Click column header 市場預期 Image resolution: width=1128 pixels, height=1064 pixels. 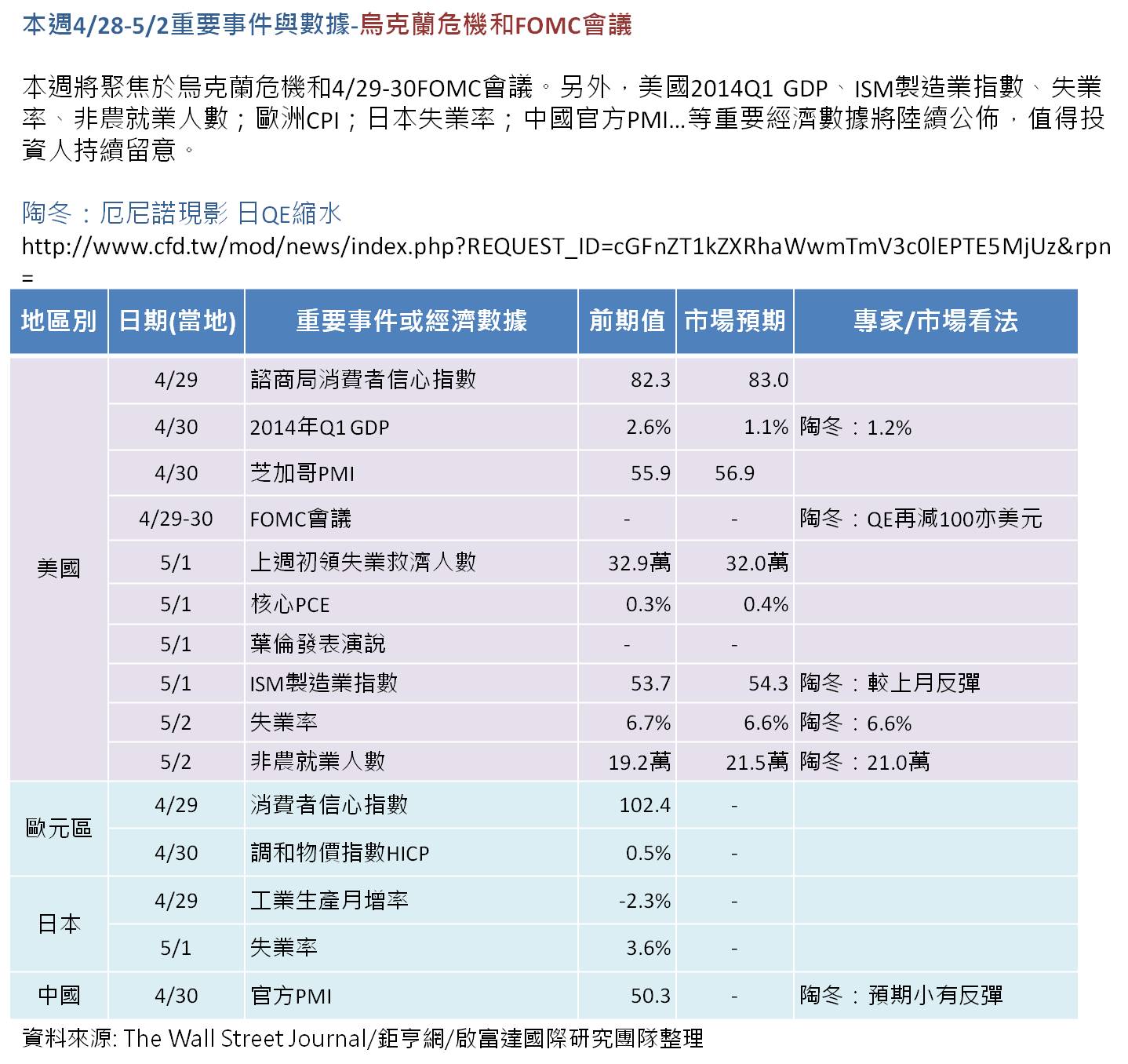pyautogui.click(x=735, y=321)
